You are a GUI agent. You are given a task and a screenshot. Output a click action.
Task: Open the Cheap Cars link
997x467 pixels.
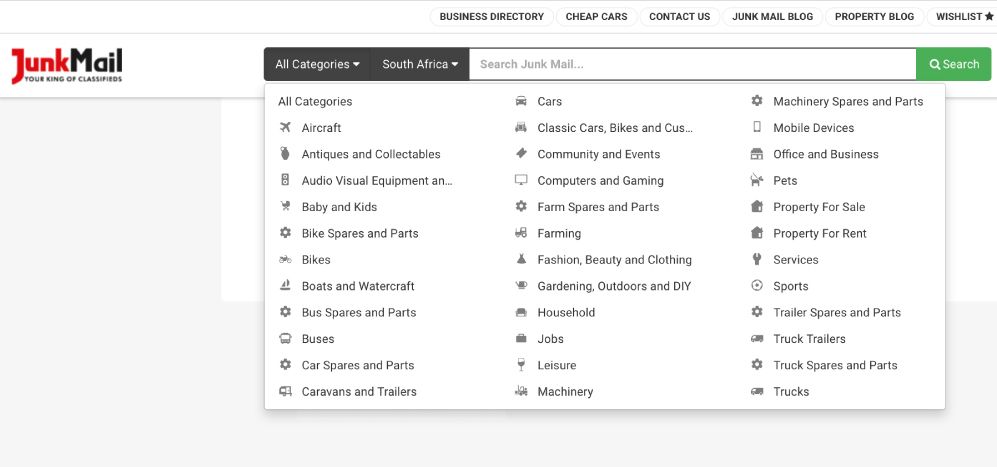tap(596, 17)
